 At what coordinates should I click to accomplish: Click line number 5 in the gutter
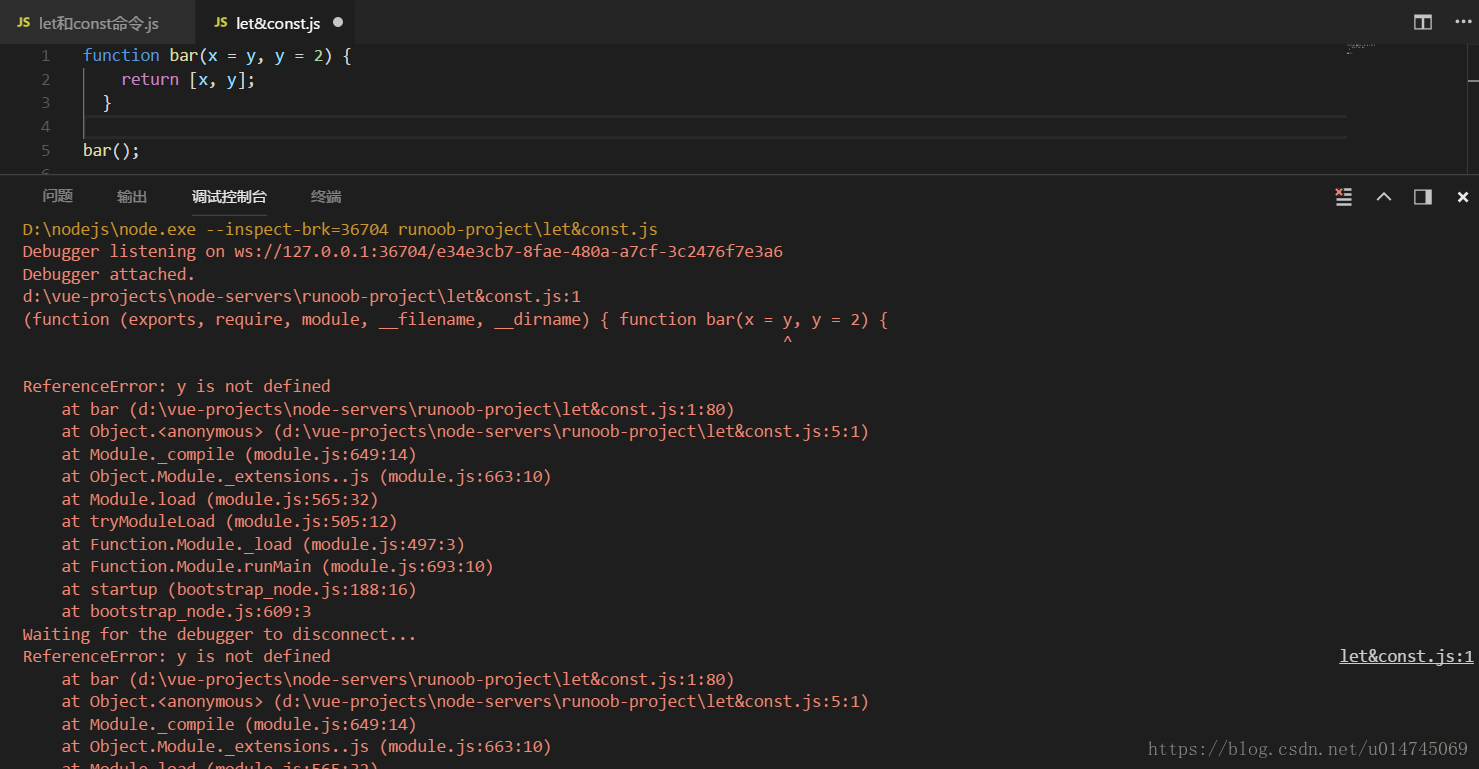tap(45, 150)
